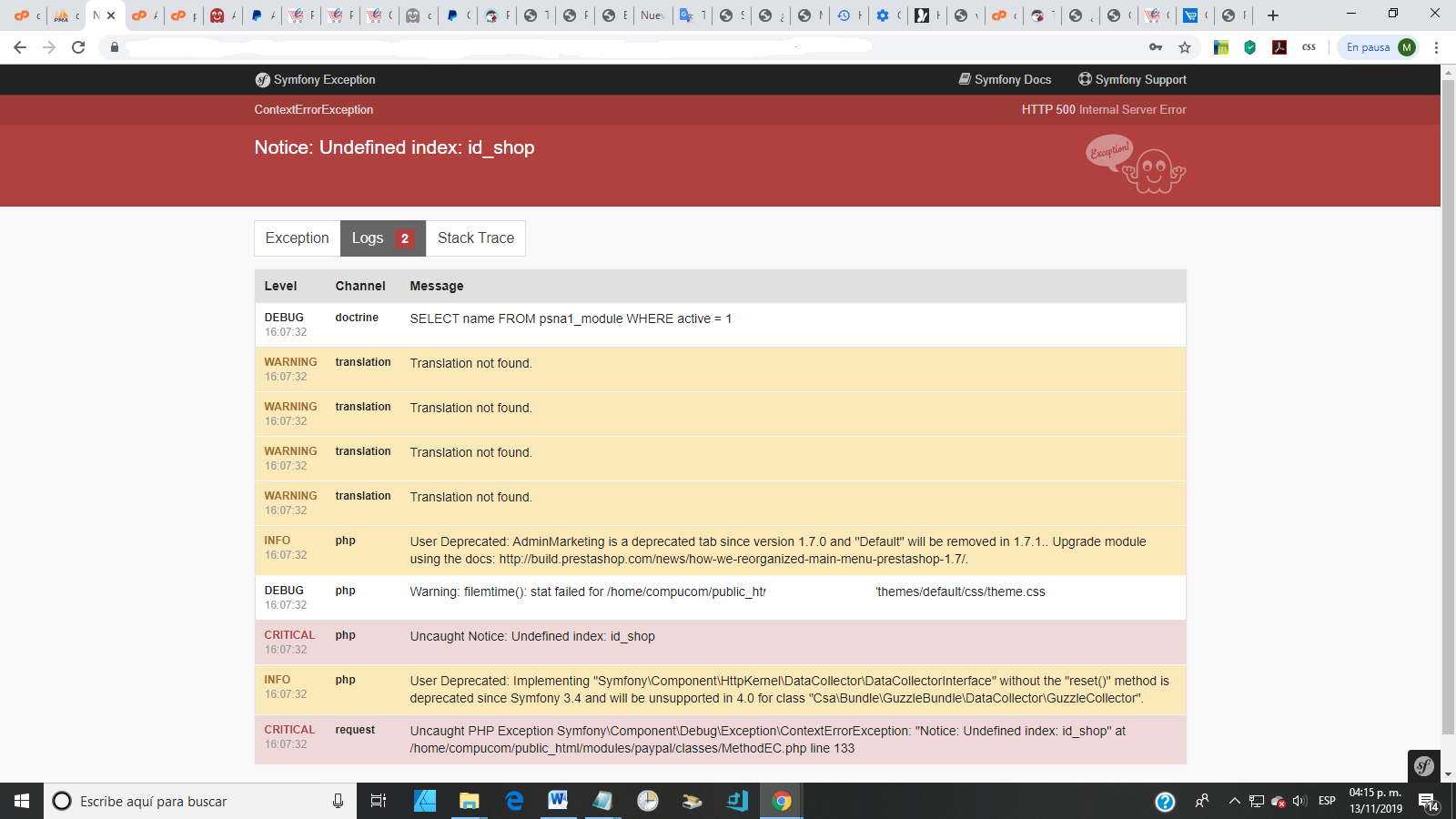Open the People icon in the taskbar
This screenshot has width=1456, height=819.
point(1202,801)
